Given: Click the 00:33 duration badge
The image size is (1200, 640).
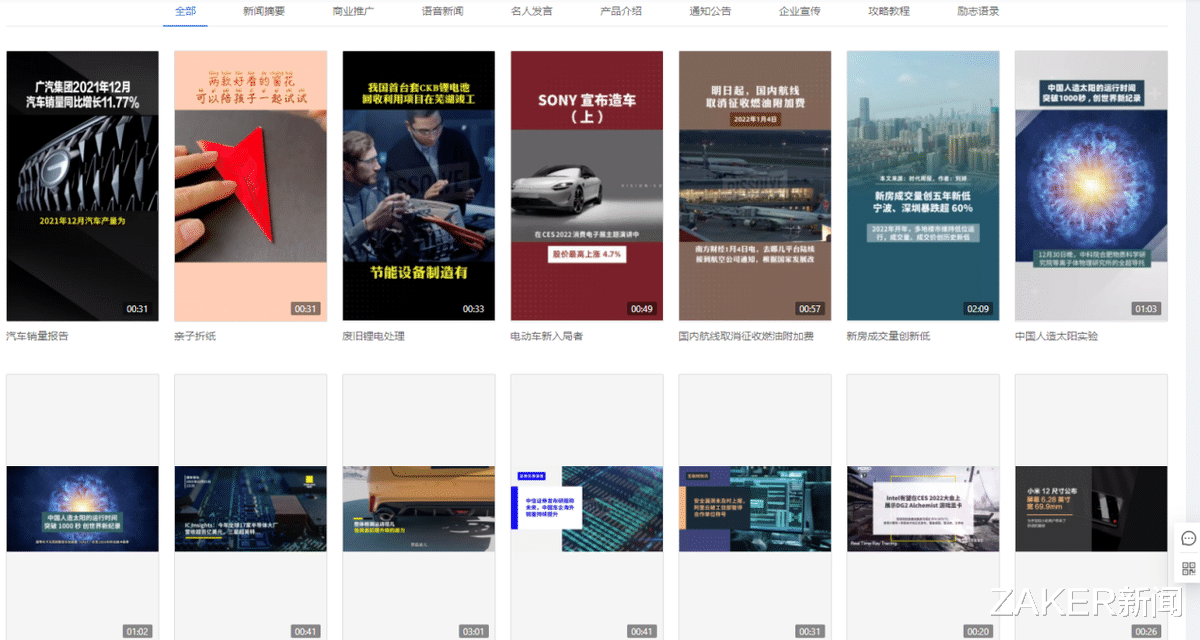Looking at the screenshot, I should tap(473, 309).
